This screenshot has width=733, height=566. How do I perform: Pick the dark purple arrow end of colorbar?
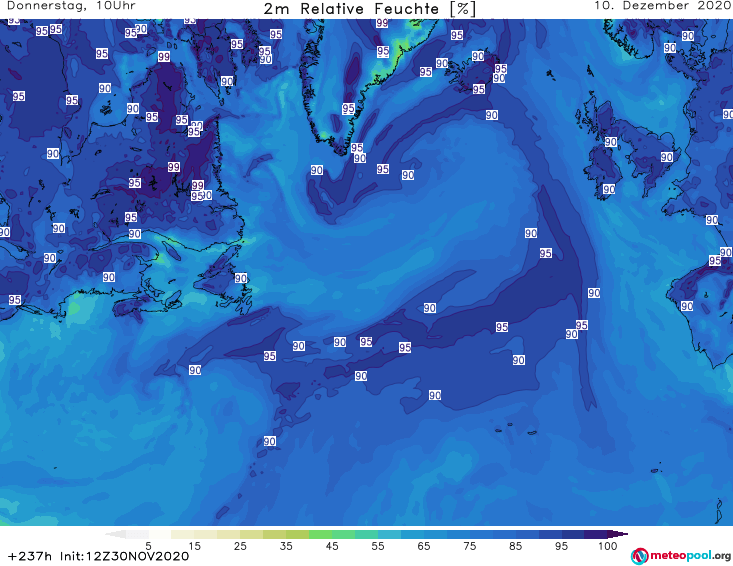pos(620,534)
